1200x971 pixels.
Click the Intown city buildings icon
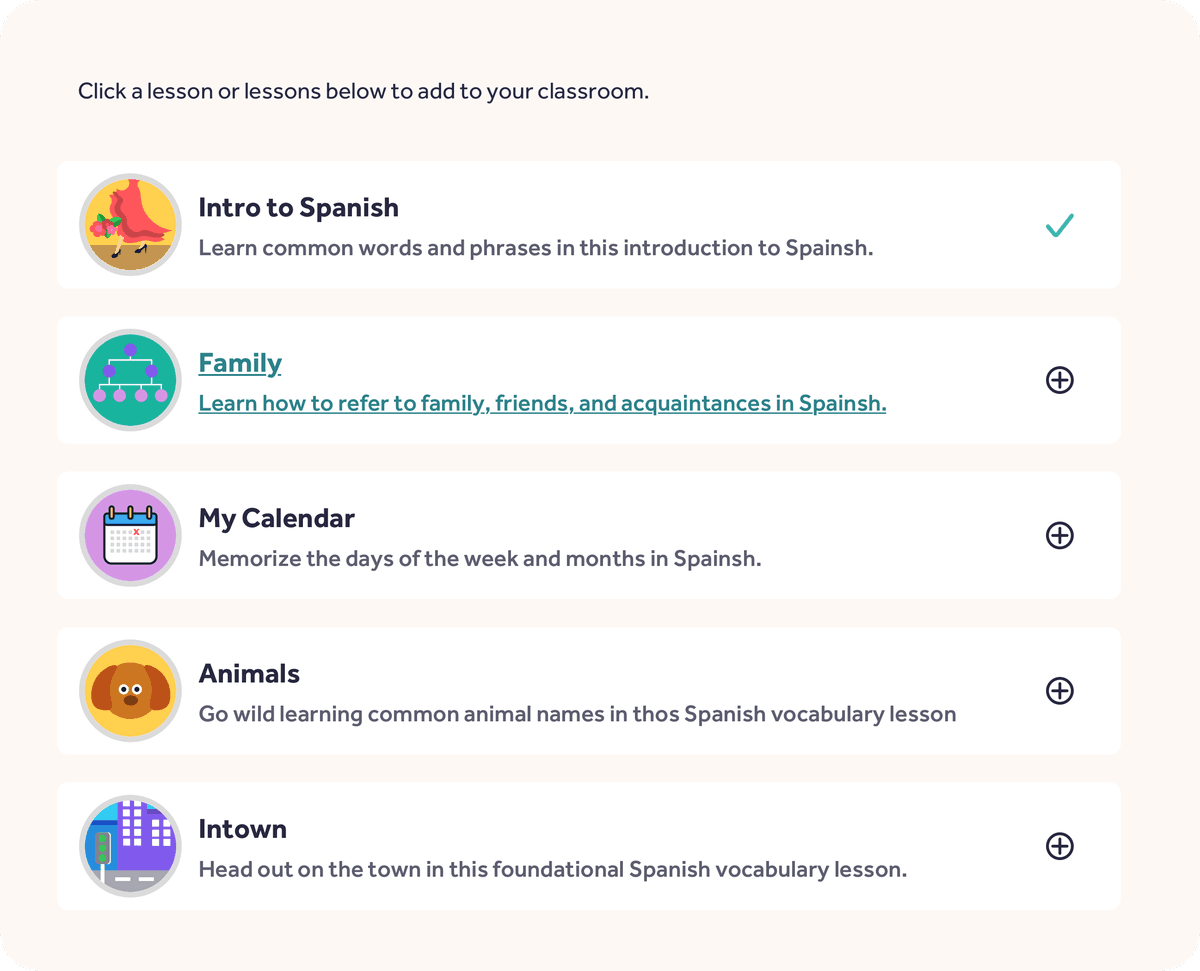[130, 846]
